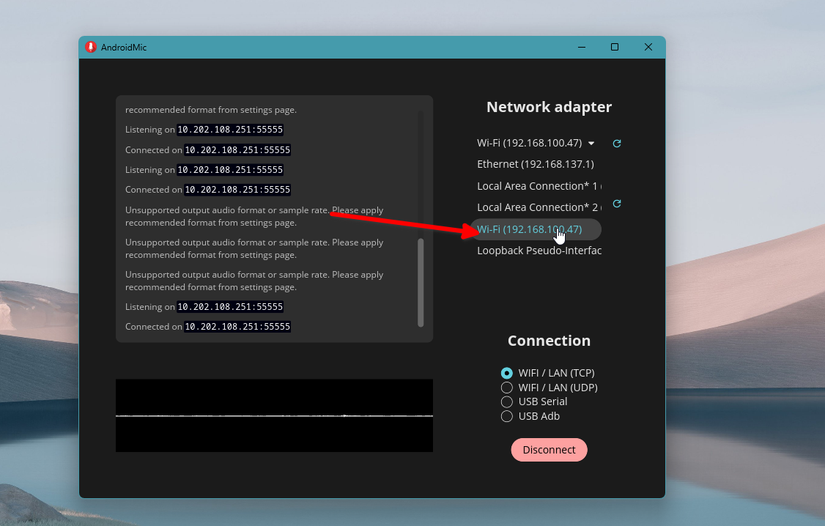Pick Local Area Connection* 2 adapter
825x526 pixels.
pos(537,207)
